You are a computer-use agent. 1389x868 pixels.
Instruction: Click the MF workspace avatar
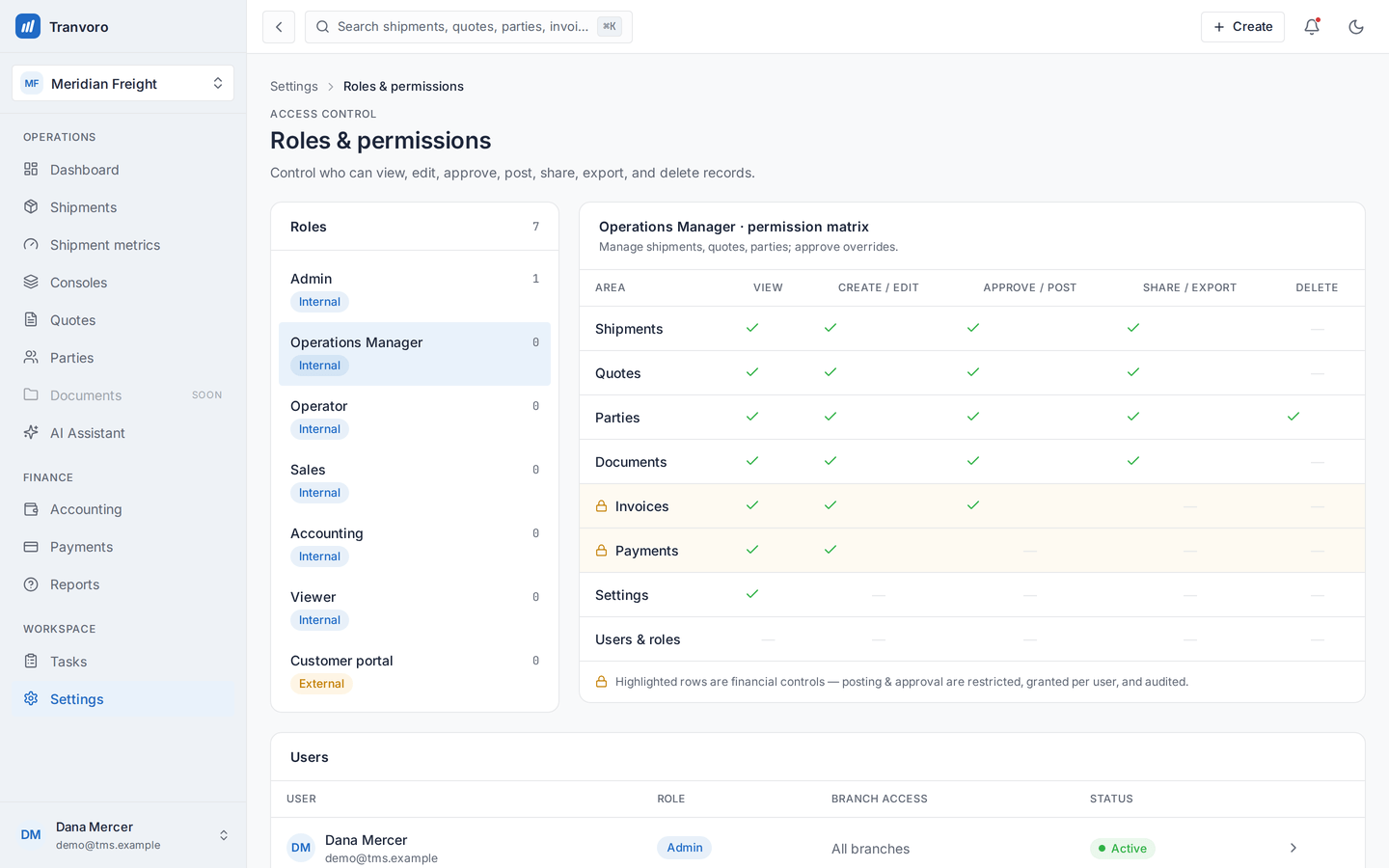pyautogui.click(x=32, y=83)
